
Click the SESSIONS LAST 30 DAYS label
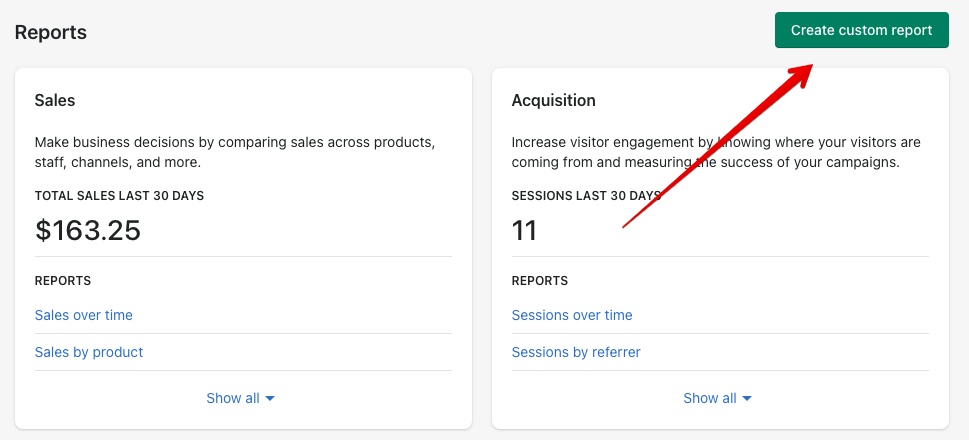(586, 196)
